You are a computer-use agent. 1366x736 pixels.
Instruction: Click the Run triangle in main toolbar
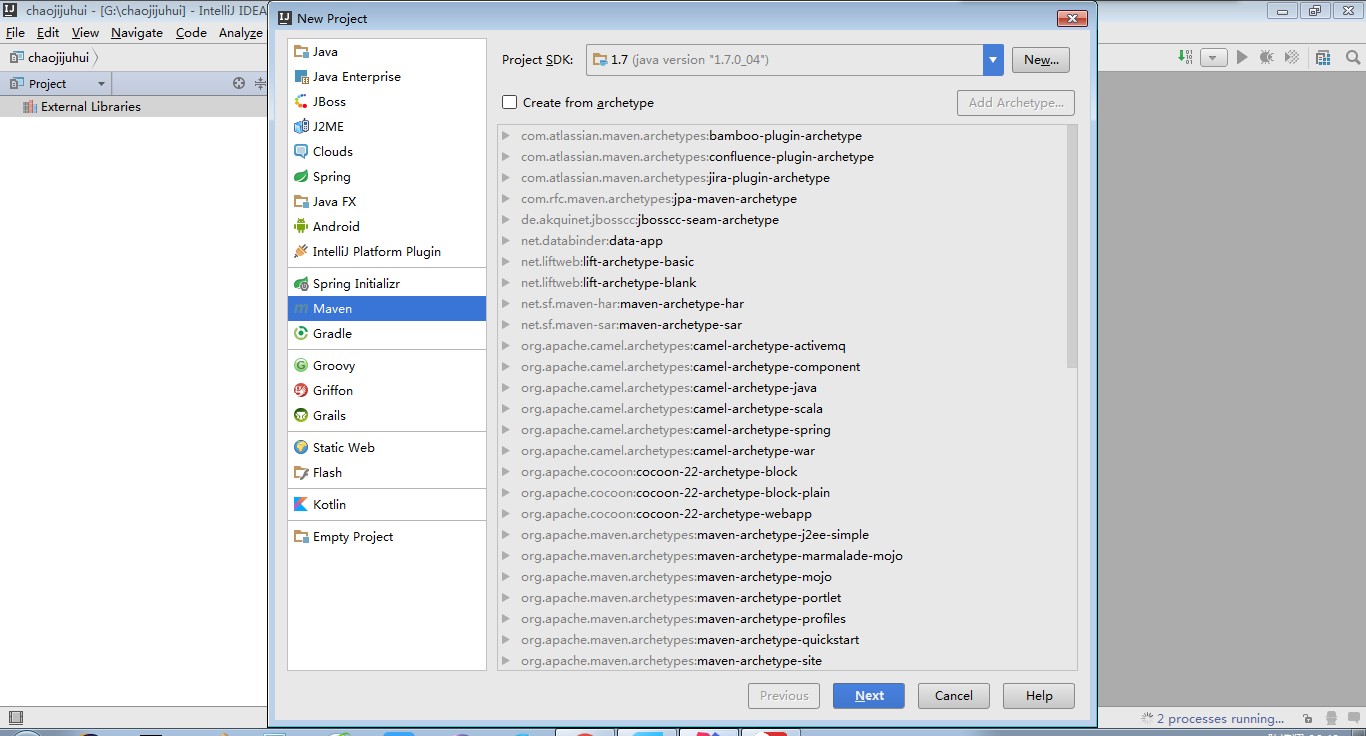pos(1242,58)
